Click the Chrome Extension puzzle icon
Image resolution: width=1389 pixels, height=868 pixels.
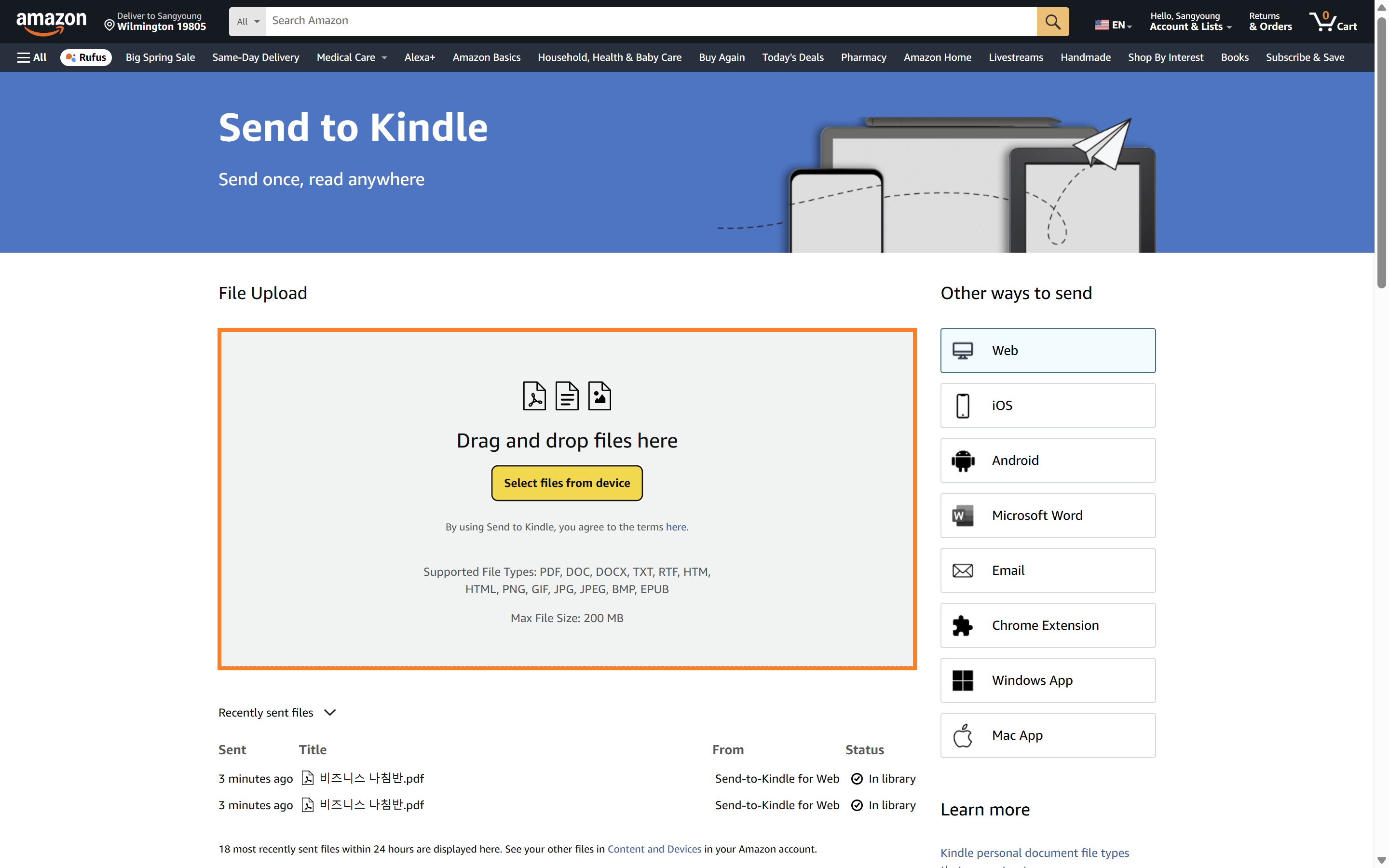963,626
